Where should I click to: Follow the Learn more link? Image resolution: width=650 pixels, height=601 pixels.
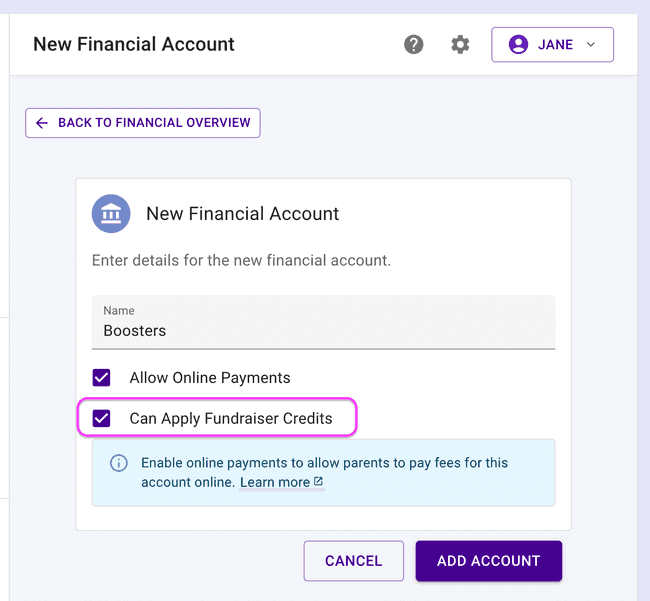(275, 482)
